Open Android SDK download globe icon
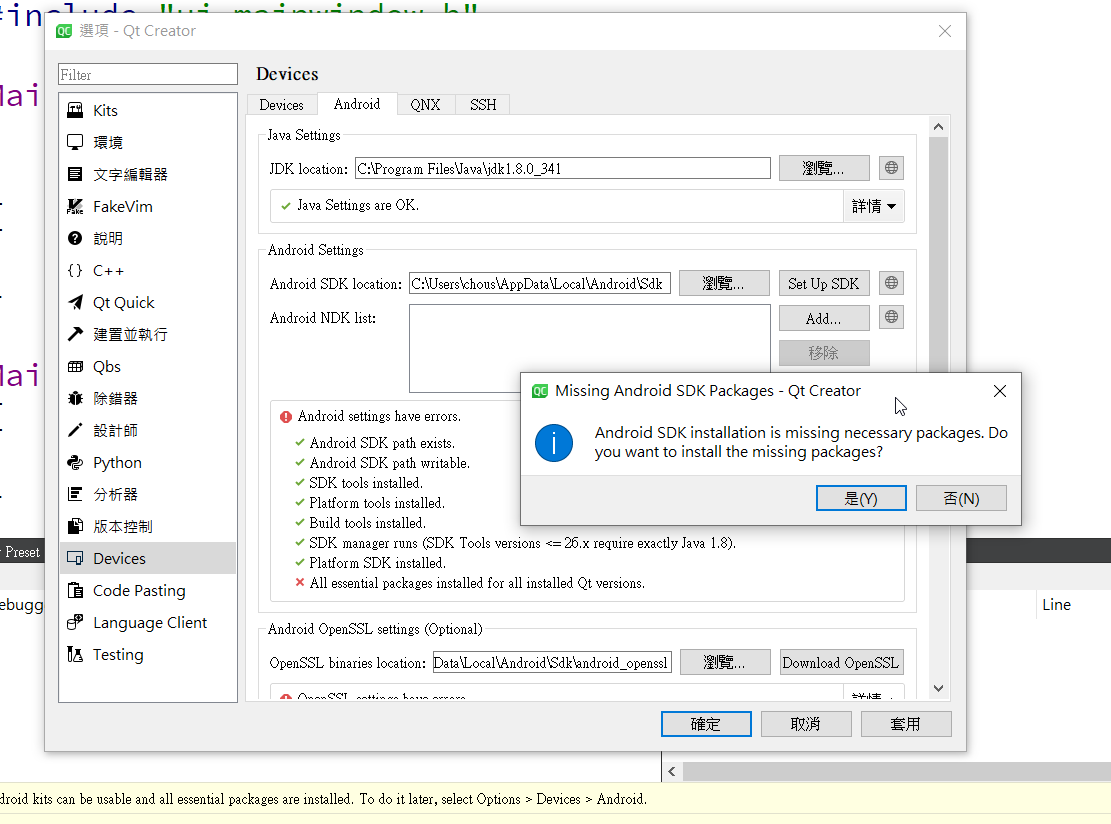The height and width of the screenshot is (824, 1111). [x=891, y=283]
